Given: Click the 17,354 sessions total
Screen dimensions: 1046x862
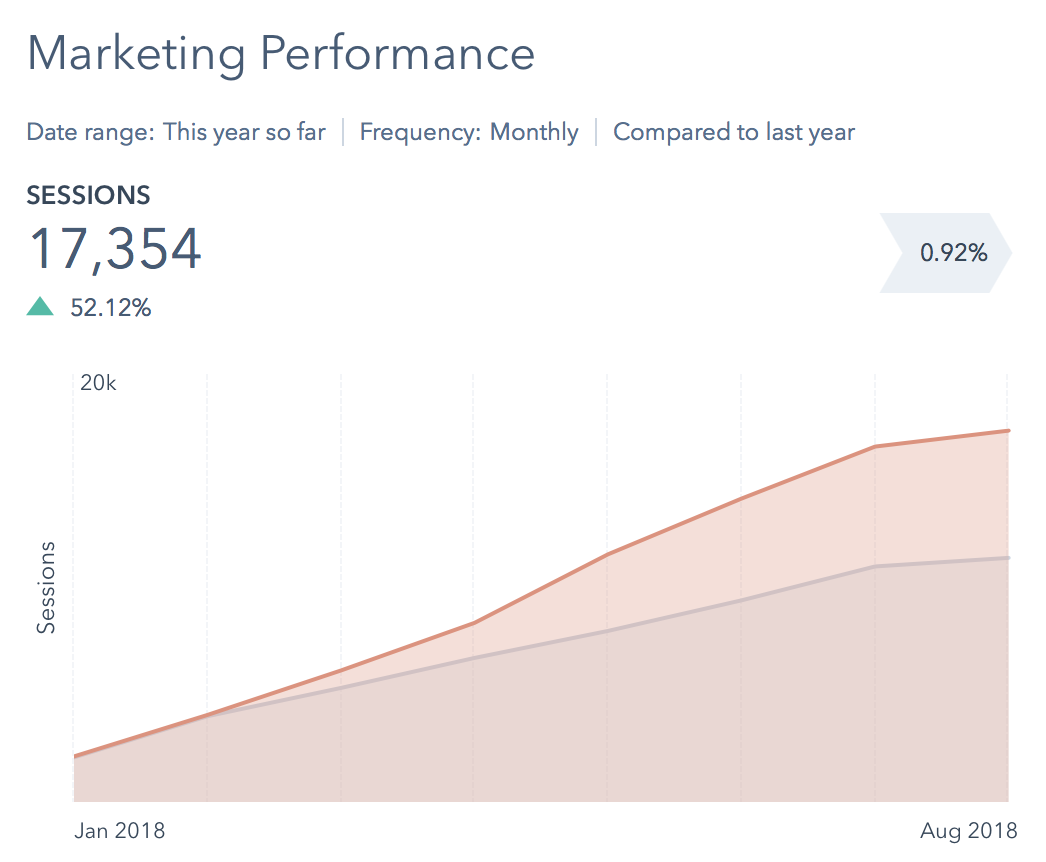Looking at the screenshot, I should (115, 249).
